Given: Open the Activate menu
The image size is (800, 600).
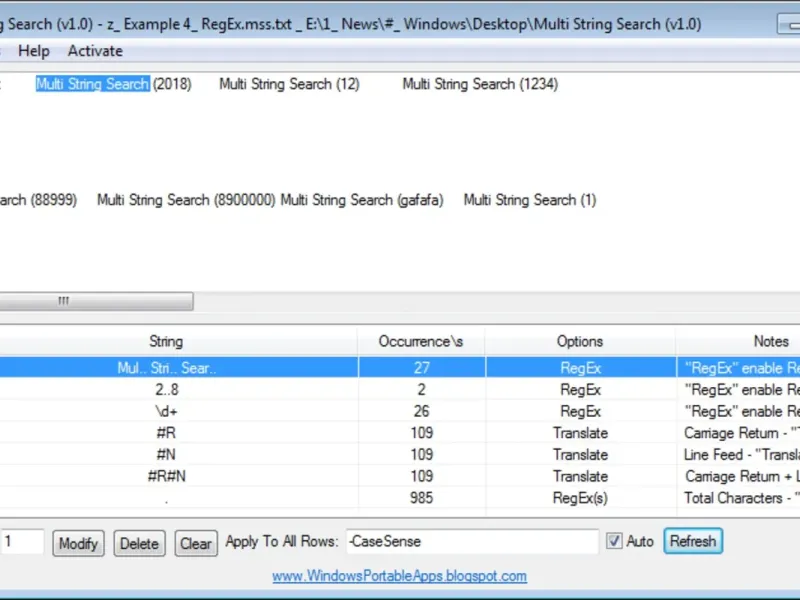Looking at the screenshot, I should [x=95, y=51].
